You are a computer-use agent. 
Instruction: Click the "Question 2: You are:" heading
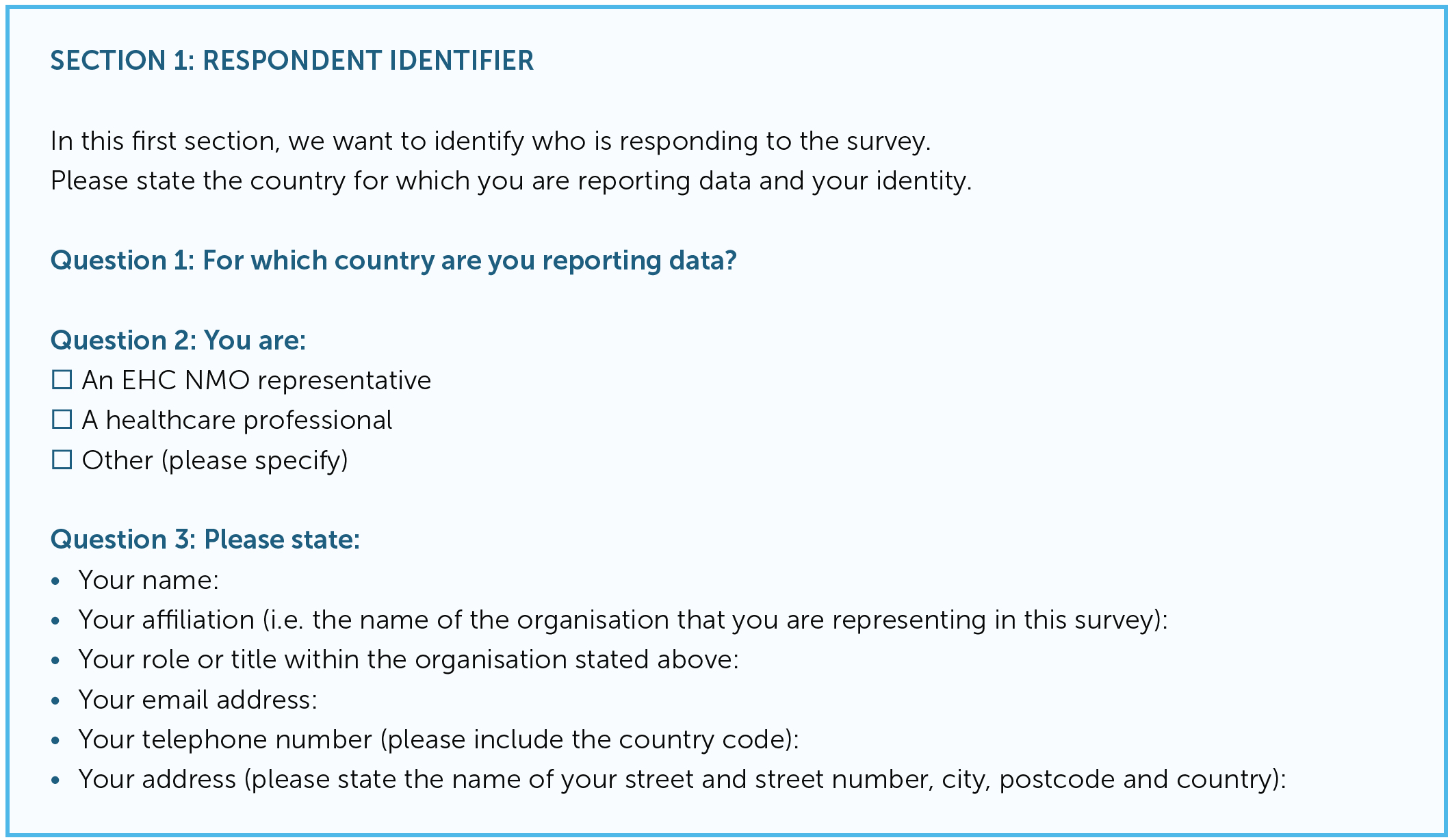178,340
